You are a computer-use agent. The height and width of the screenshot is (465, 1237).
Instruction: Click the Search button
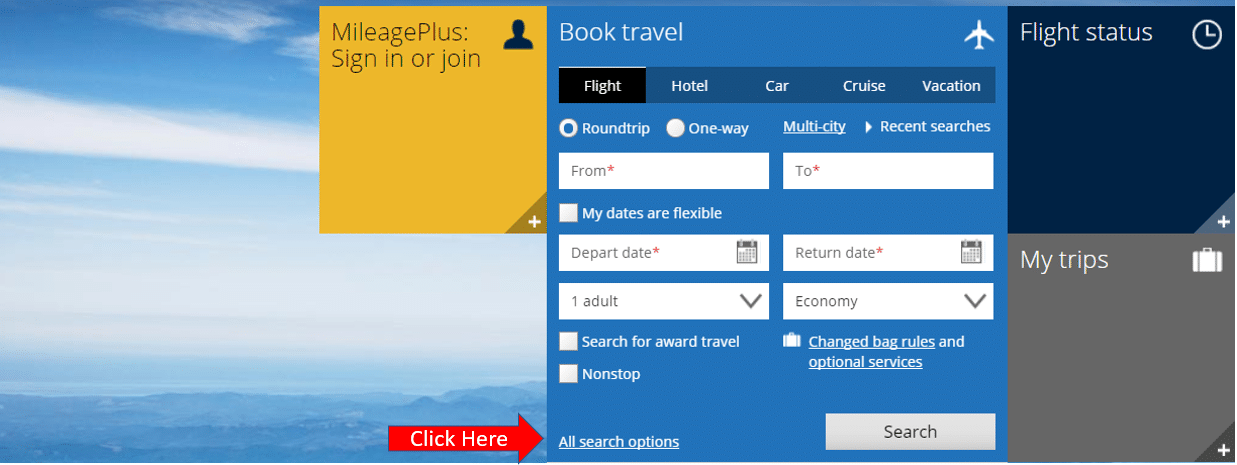910,432
